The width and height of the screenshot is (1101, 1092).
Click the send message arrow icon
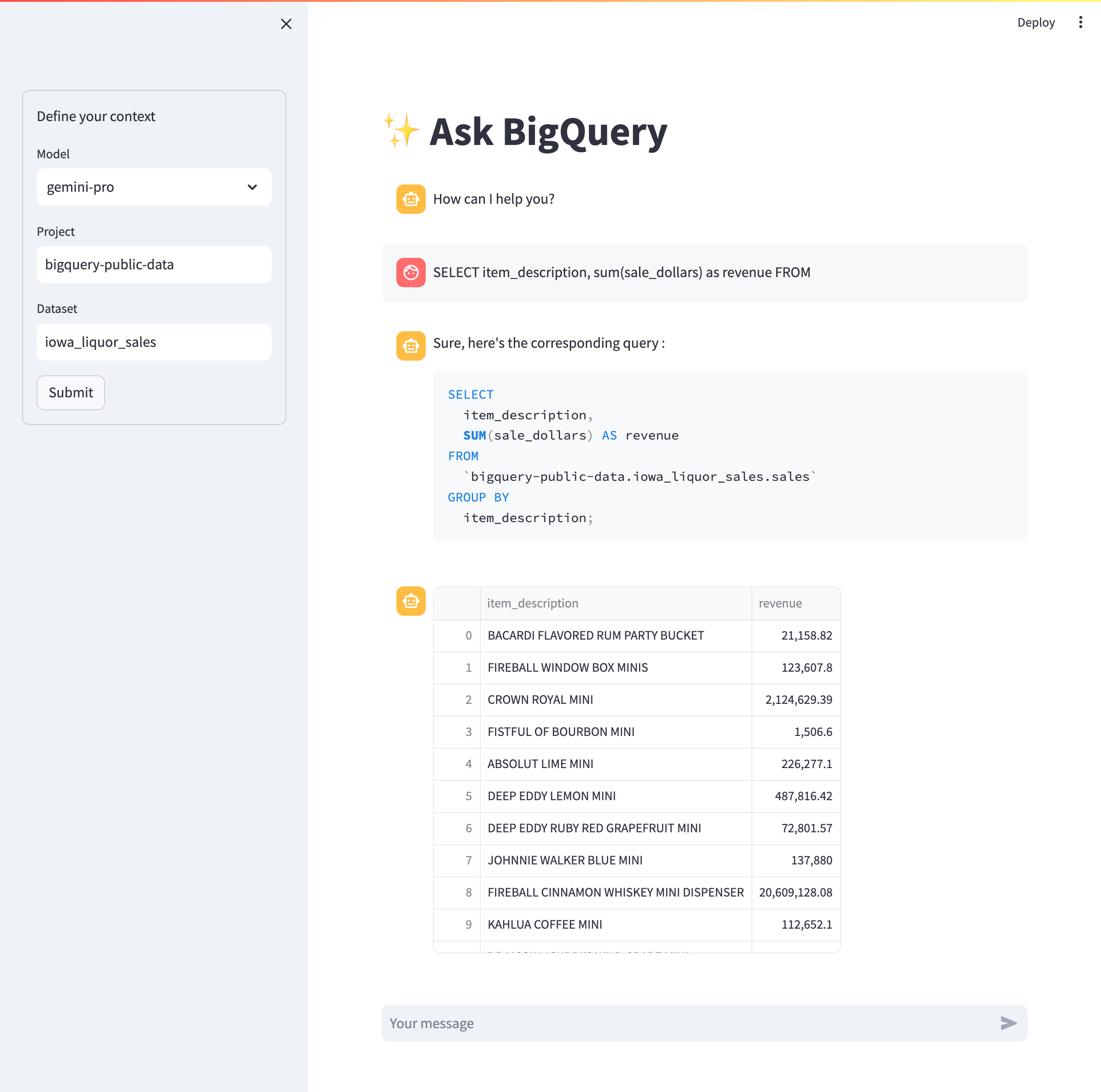(1008, 1023)
